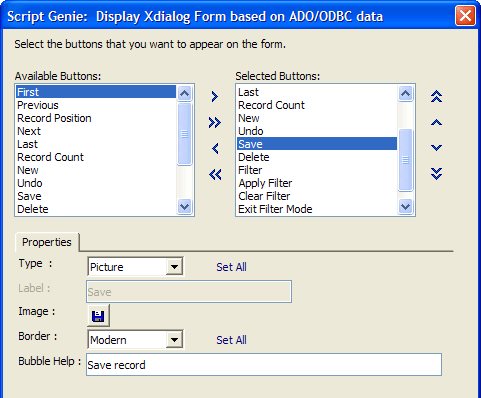Select Delete in Selected Buttons list
Viewport: 481px width, 398px height.
[317, 157]
